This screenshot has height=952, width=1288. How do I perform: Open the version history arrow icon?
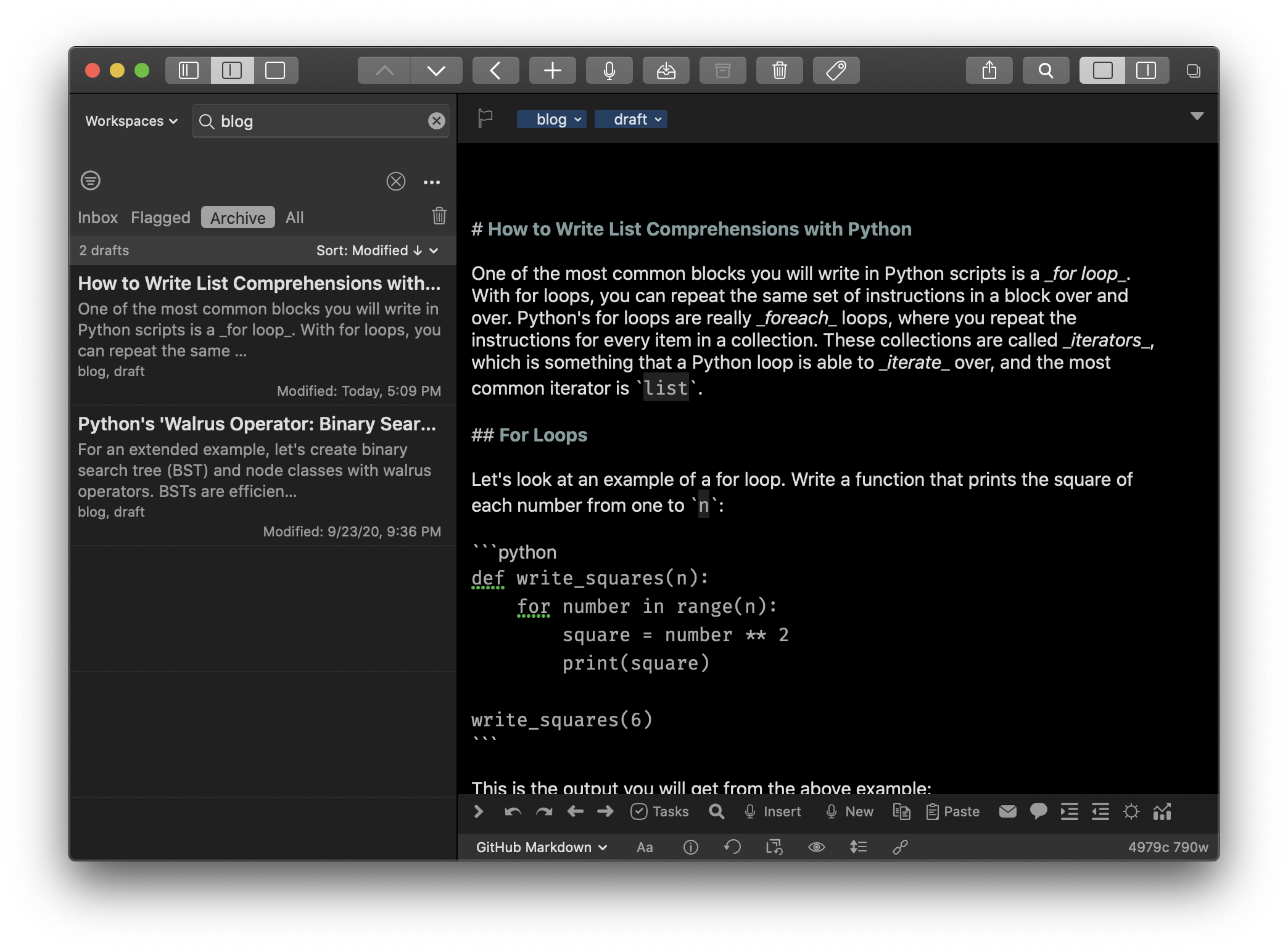732,847
